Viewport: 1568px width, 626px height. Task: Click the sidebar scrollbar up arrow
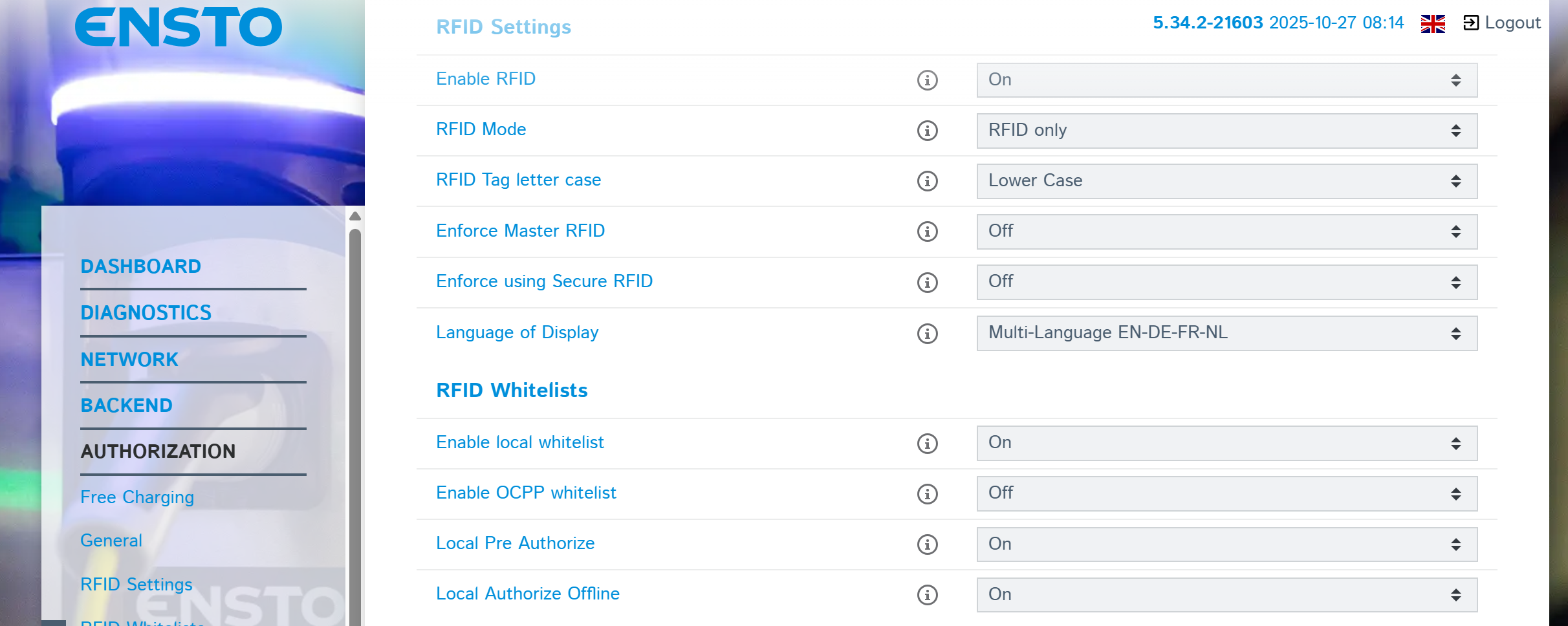pyautogui.click(x=355, y=216)
